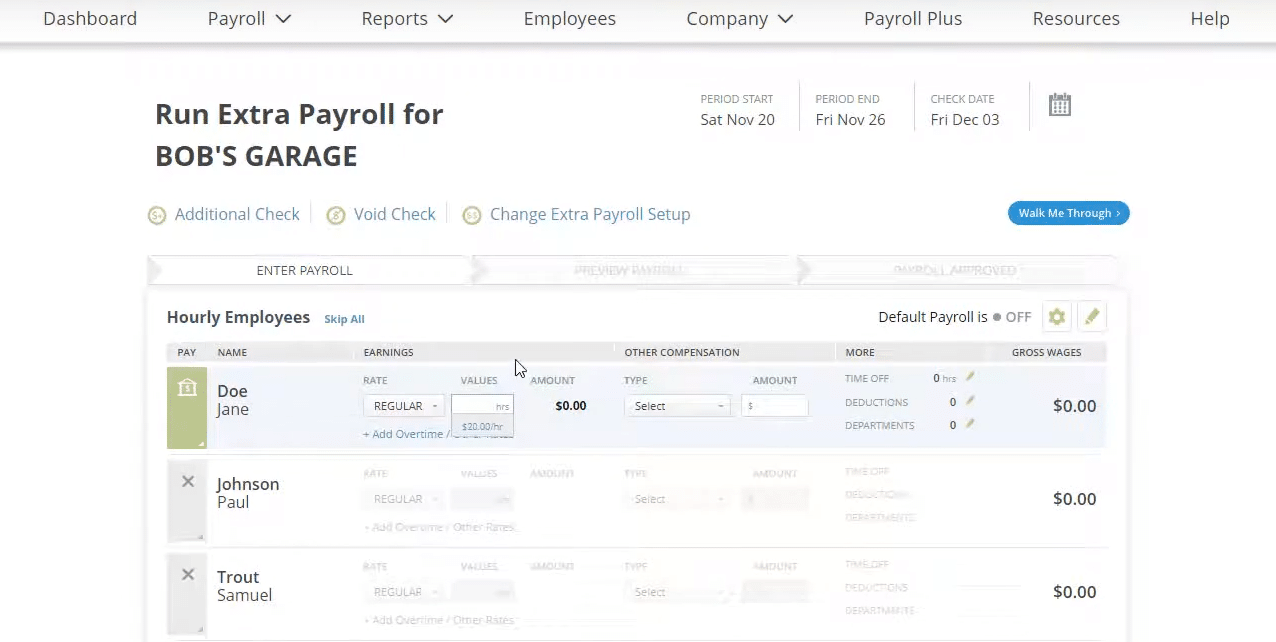Open the Help menu item
The image size is (1276, 642).
pyautogui.click(x=1210, y=18)
